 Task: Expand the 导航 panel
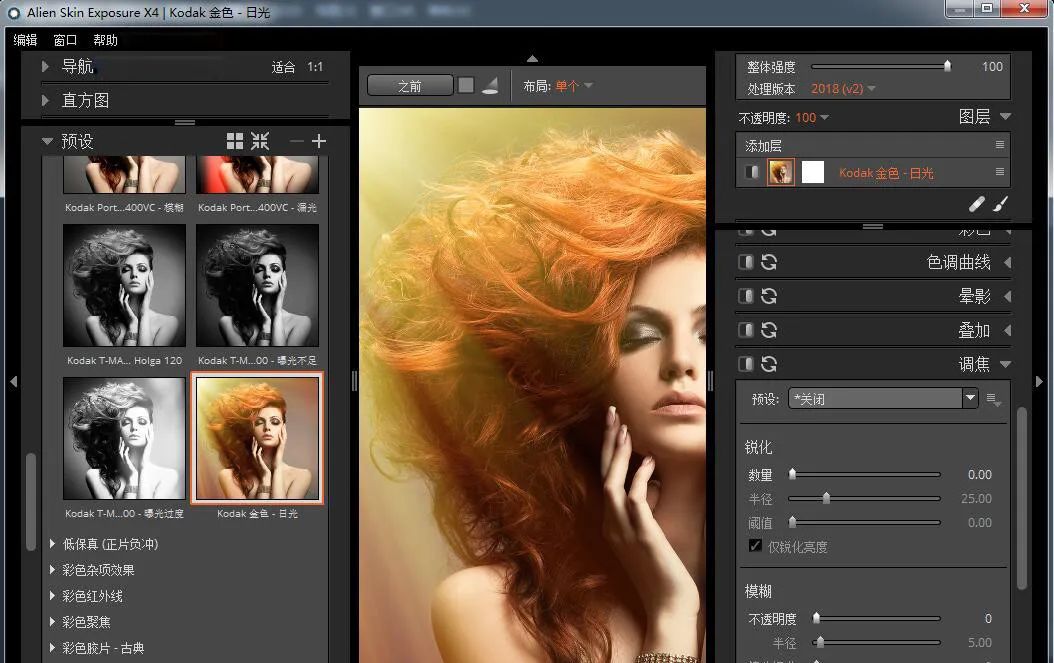pos(45,67)
